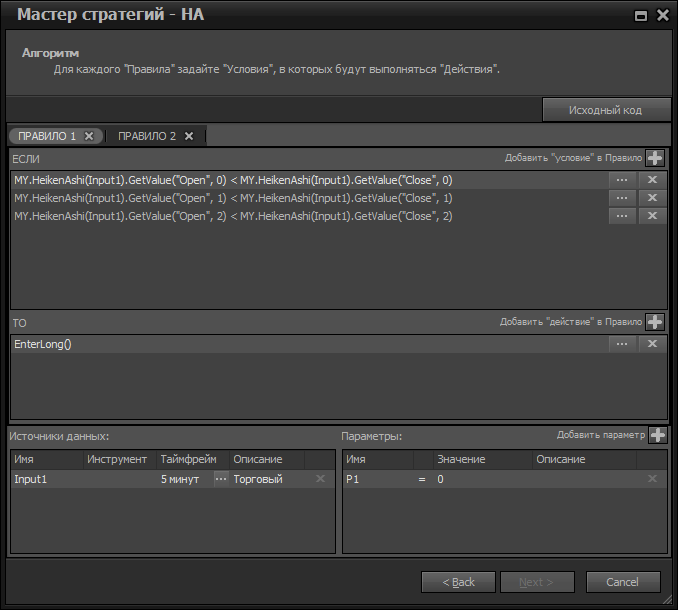Delete third HeikenAshi condition with index 2
The width and height of the screenshot is (678, 610).
[652, 216]
